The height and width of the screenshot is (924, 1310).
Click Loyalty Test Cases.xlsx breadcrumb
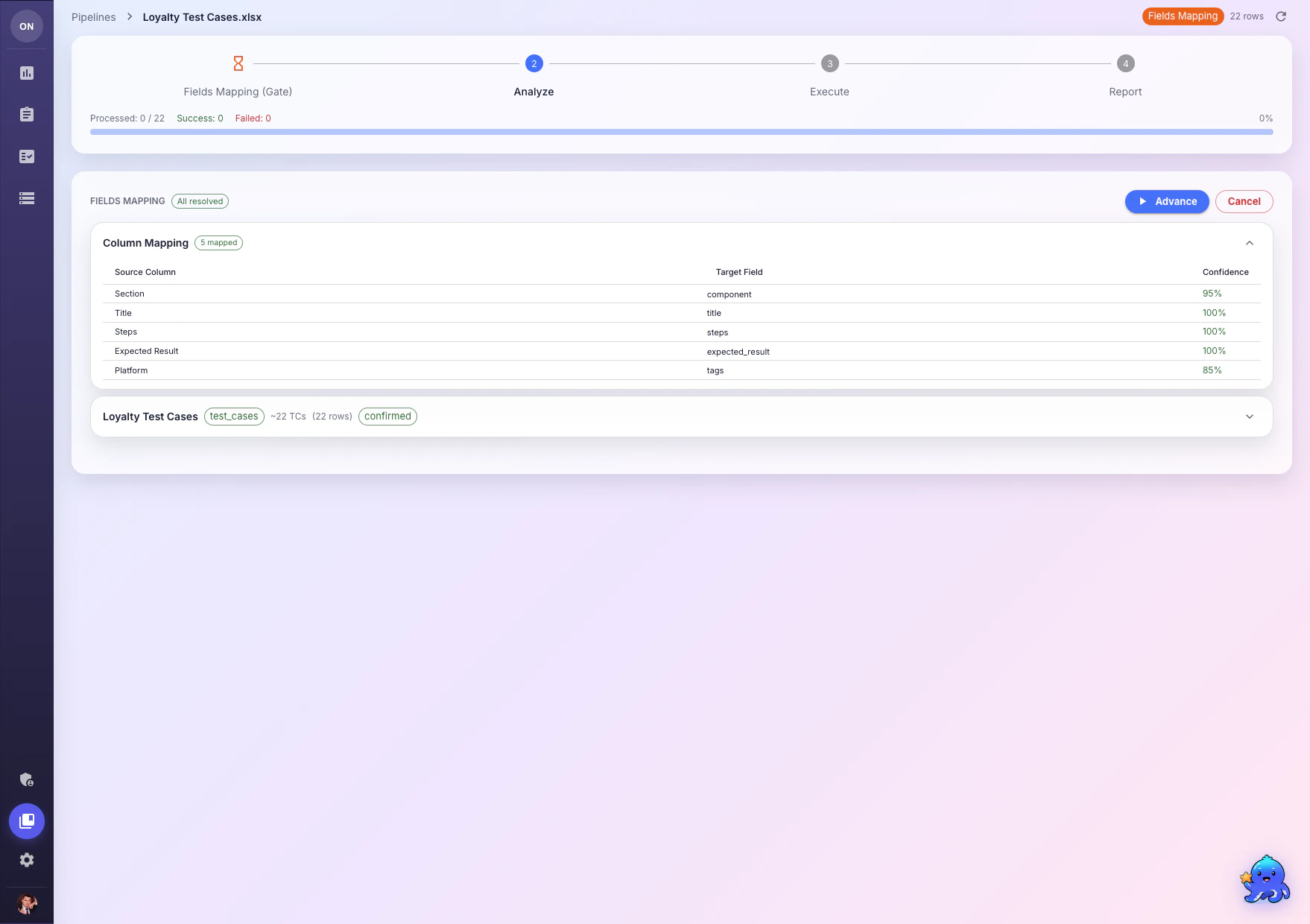click(202, 17)
